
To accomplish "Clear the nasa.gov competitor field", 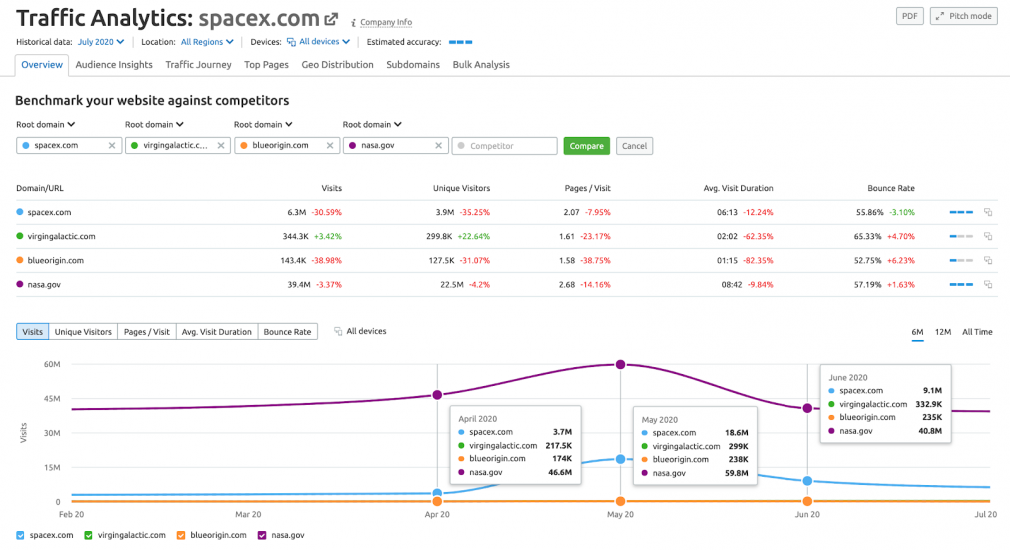I will (x=439, y=146).
